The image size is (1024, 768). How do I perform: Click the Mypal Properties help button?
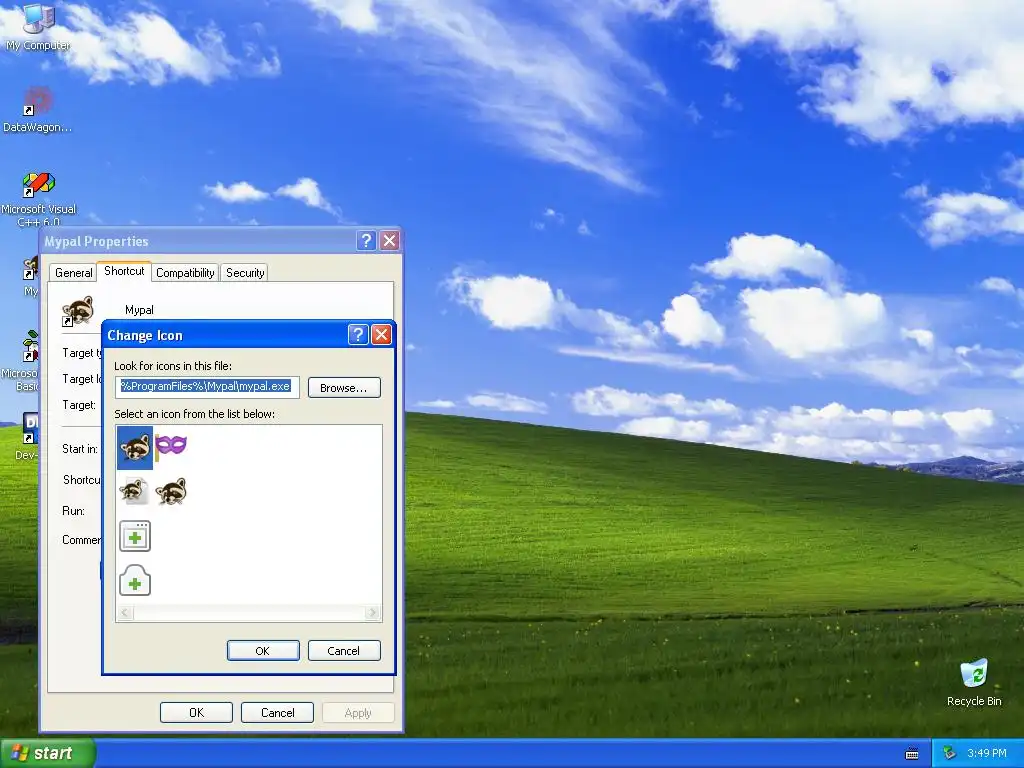[x=366, y=241]
